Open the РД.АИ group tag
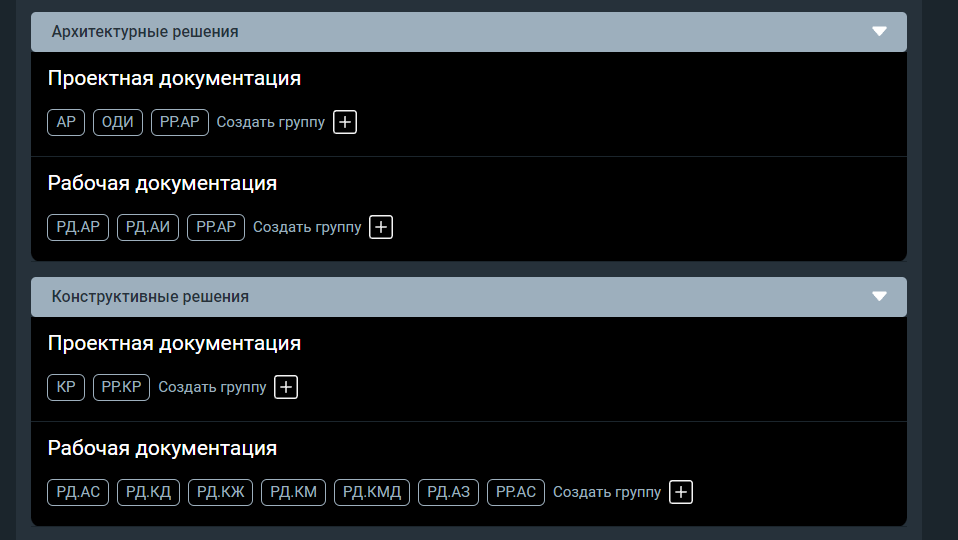 point(148,227)
